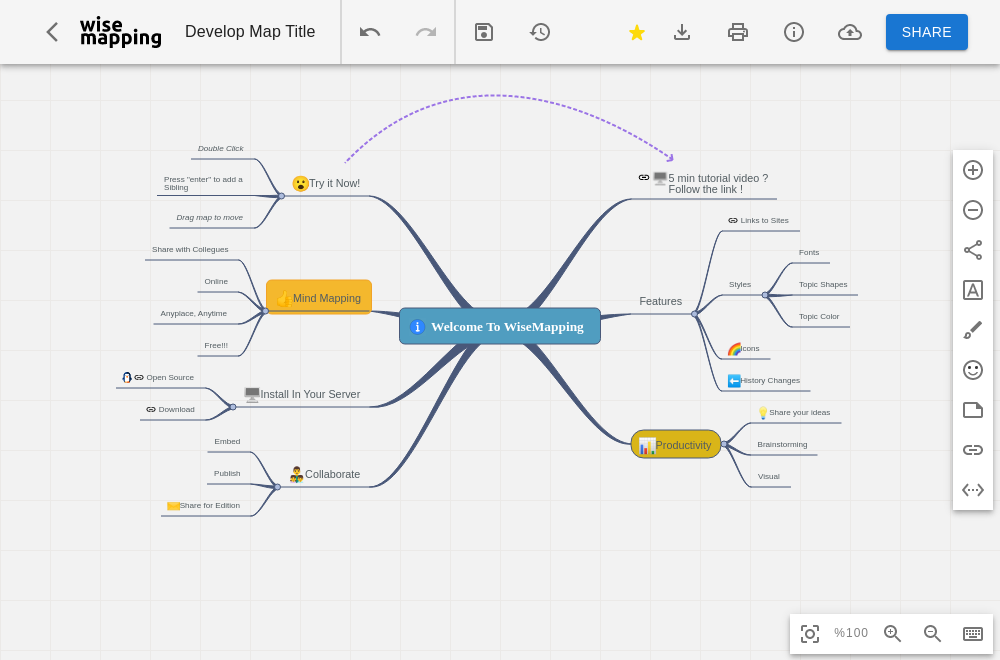This screenshot has width=1000, height=660.
Task: Add a note to the topic
Action: (x=973, y=410)
